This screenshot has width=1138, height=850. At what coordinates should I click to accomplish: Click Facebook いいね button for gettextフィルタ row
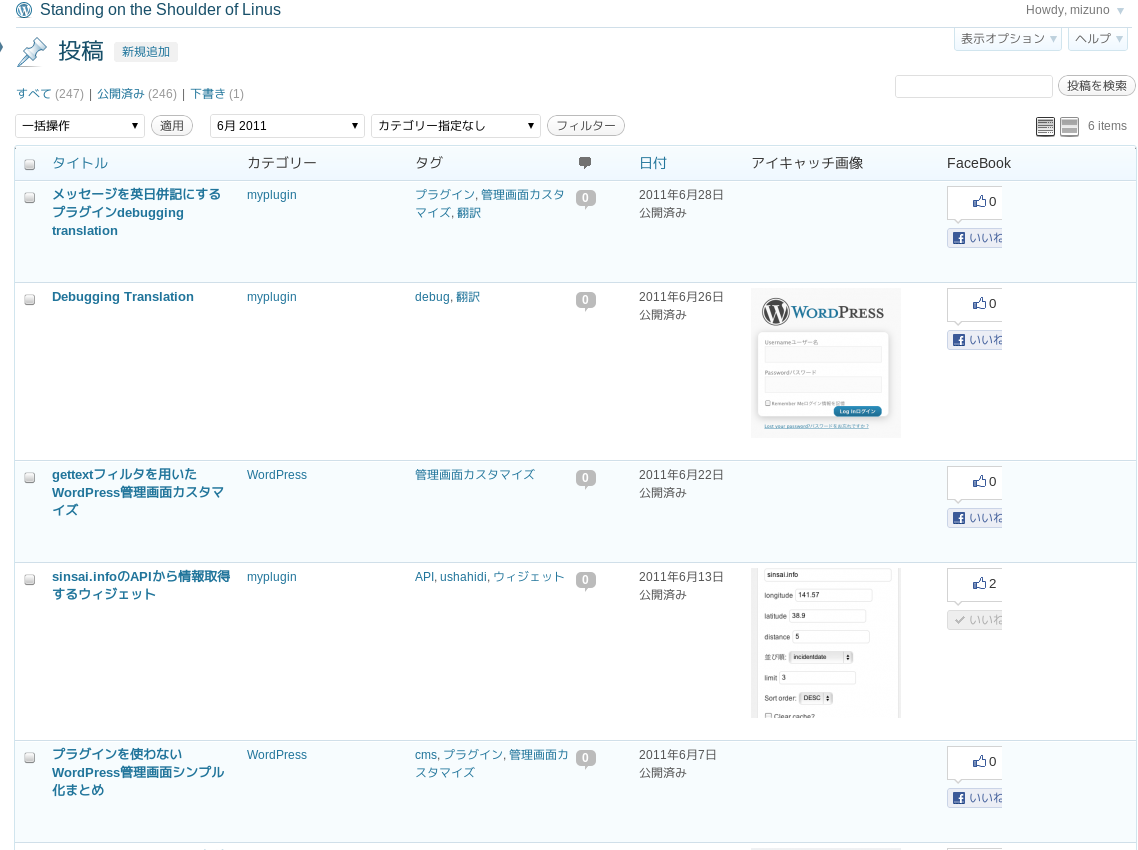point(975,518)
